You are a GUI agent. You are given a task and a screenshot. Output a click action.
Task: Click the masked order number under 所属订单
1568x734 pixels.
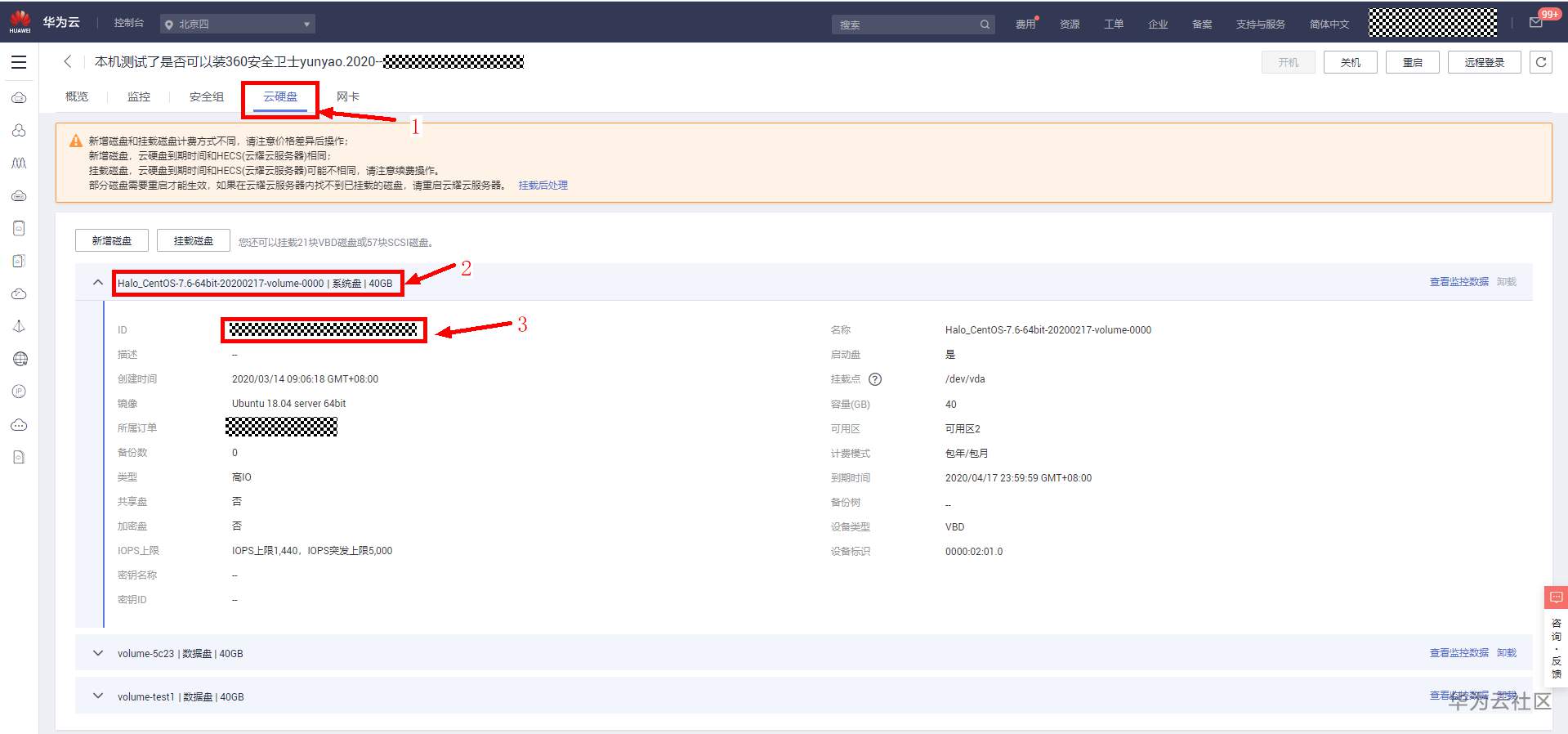click(281, 427)
